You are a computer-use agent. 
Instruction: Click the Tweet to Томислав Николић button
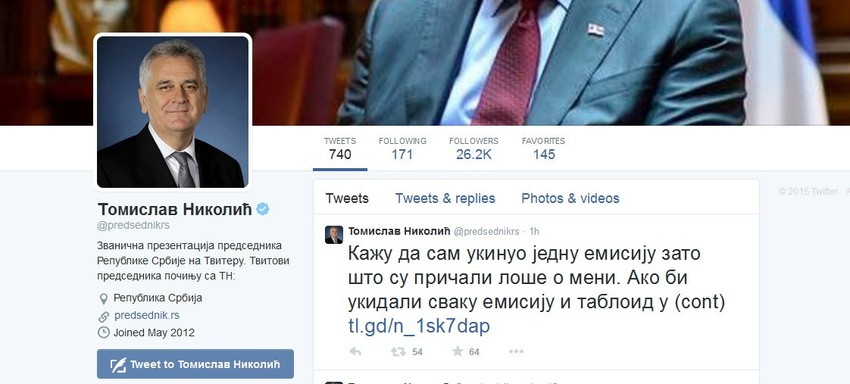(x=195, y=364)
